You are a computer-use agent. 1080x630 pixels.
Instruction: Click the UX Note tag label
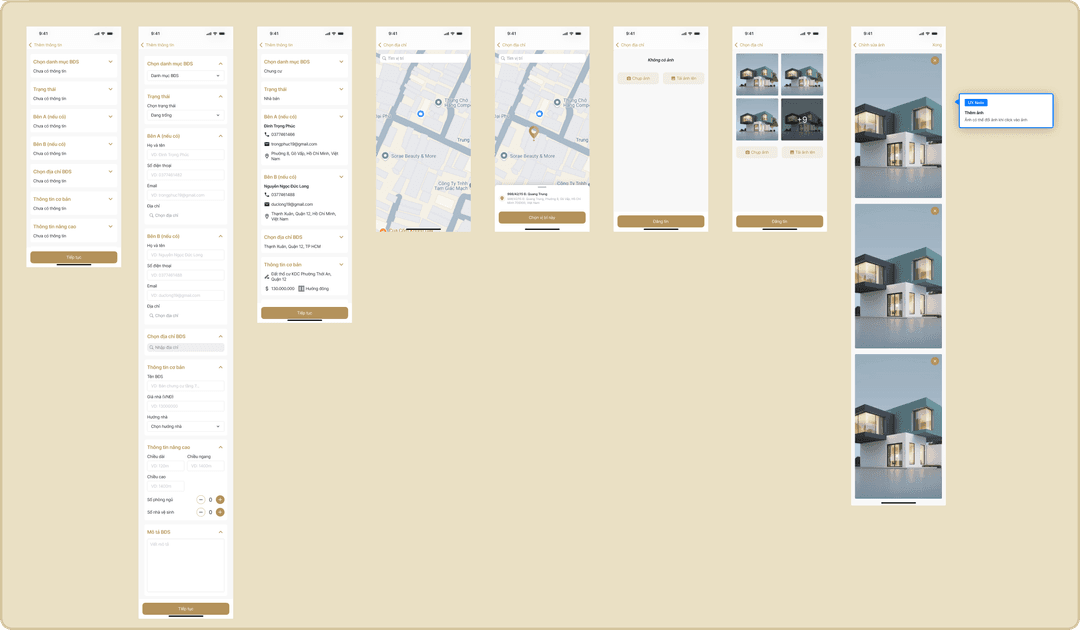pos(976,102)
